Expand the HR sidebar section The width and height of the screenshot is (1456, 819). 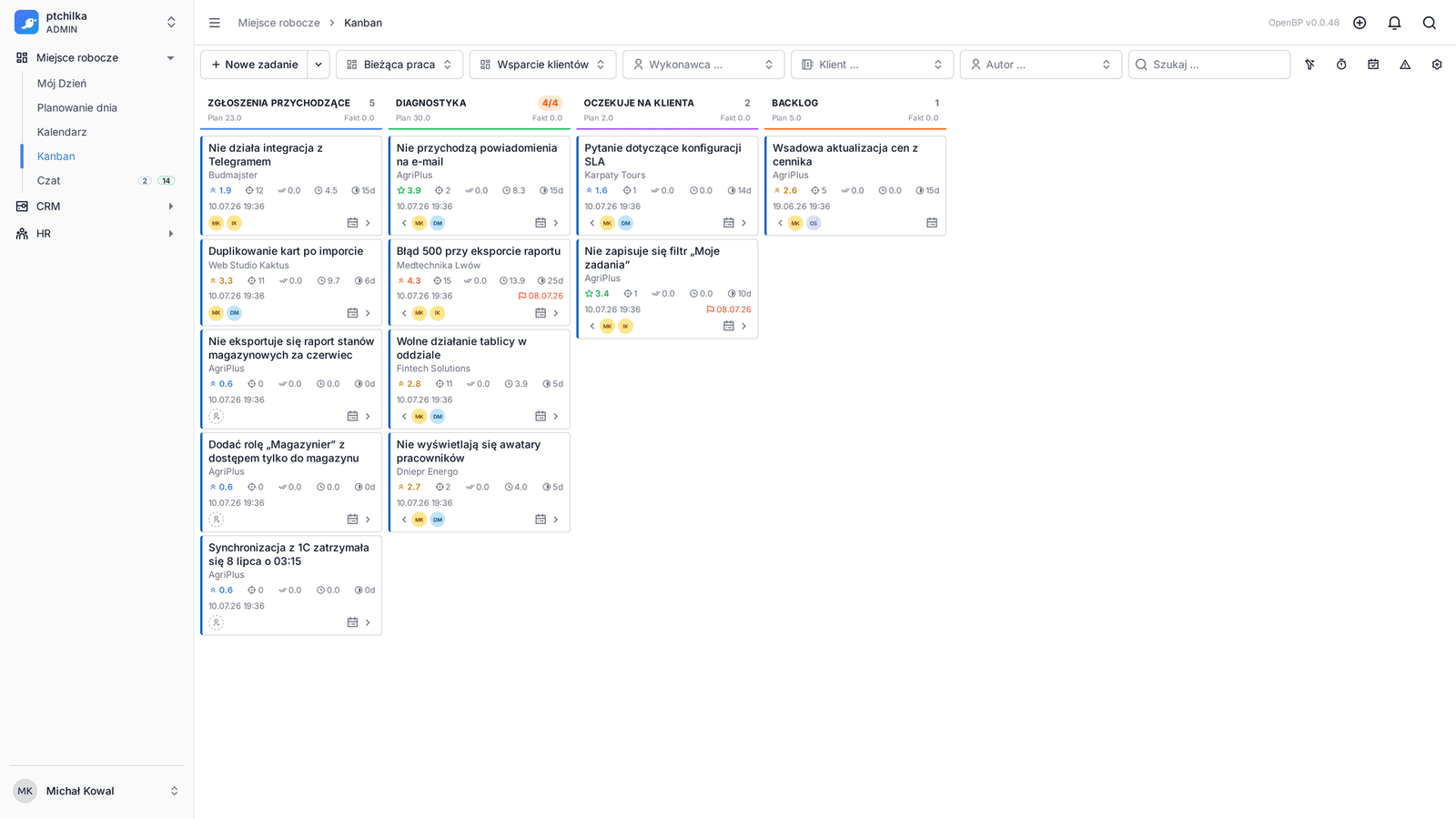point(96,234)
